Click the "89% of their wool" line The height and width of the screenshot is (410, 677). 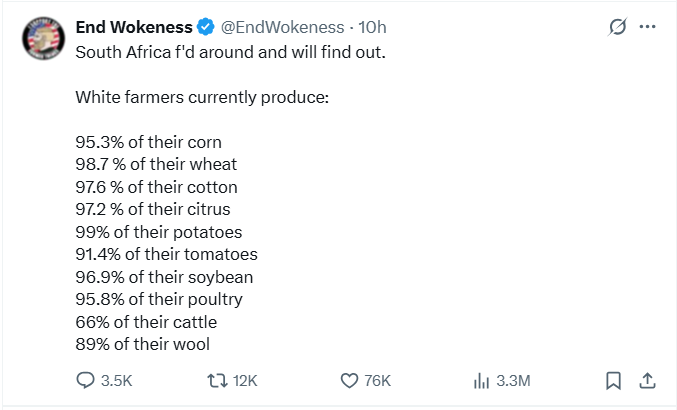pyautogui.click(x=143, y=344)
